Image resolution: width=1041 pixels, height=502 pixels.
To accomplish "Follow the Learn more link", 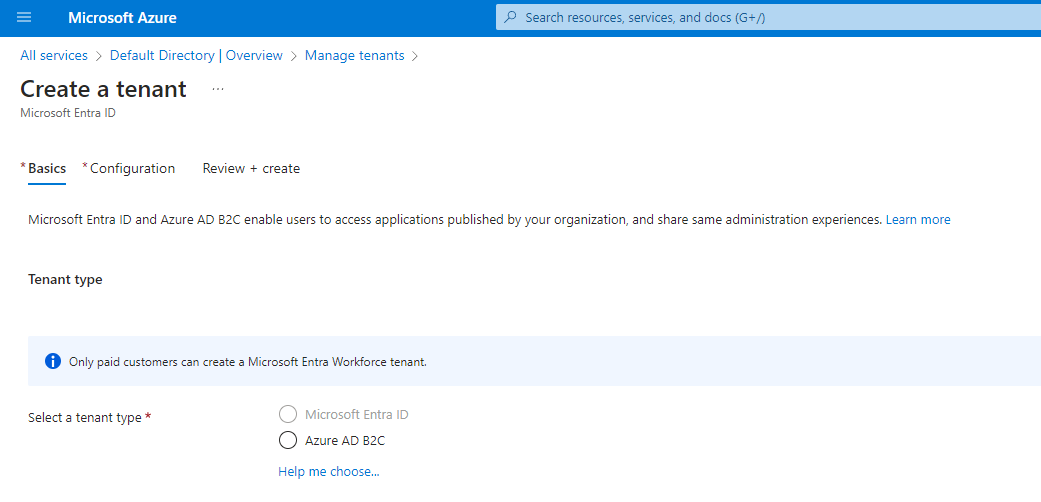I will [x=918, y=219].
